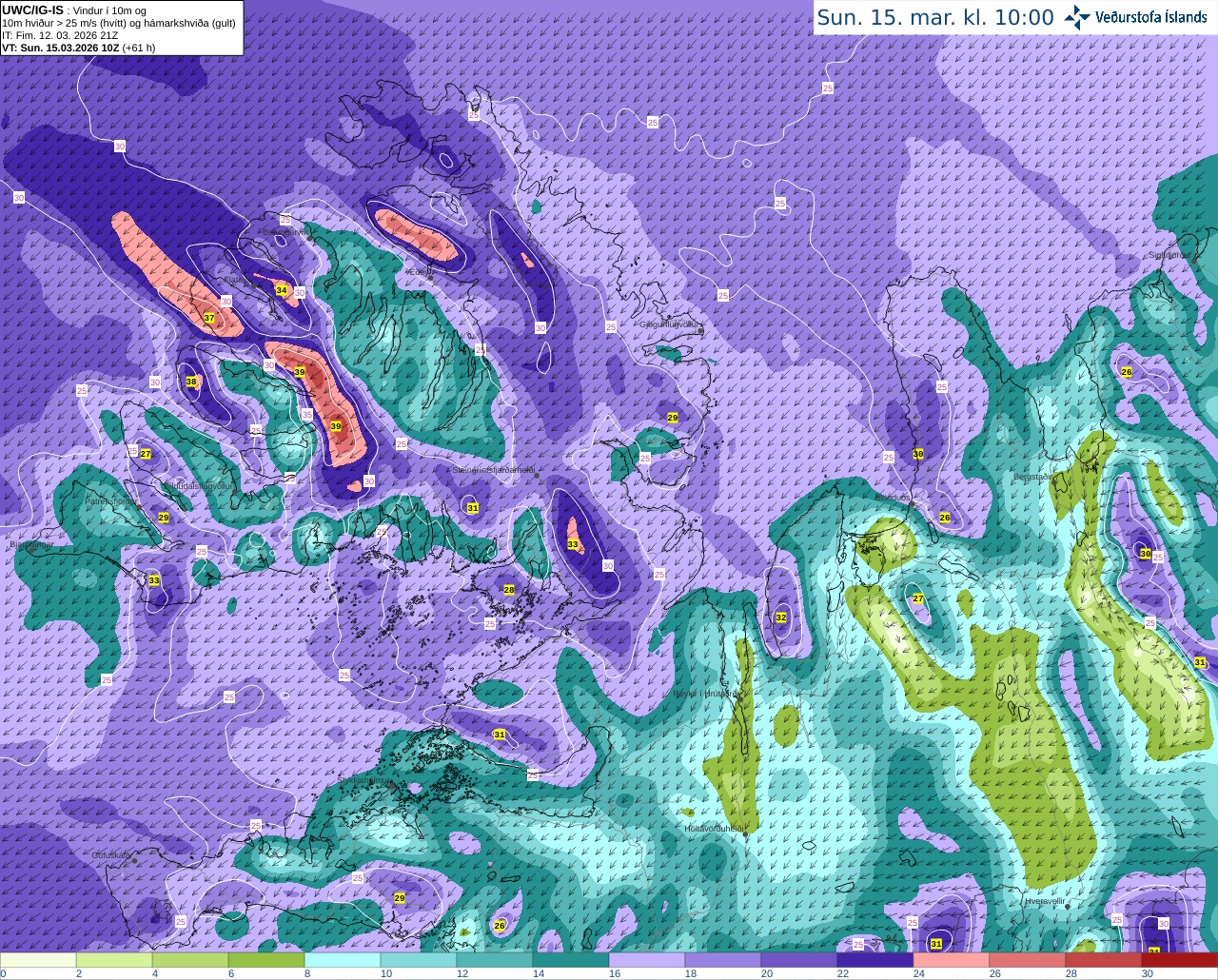
Task: Pick the light green 2–4 legend swatch
Action: pos(114,961)
